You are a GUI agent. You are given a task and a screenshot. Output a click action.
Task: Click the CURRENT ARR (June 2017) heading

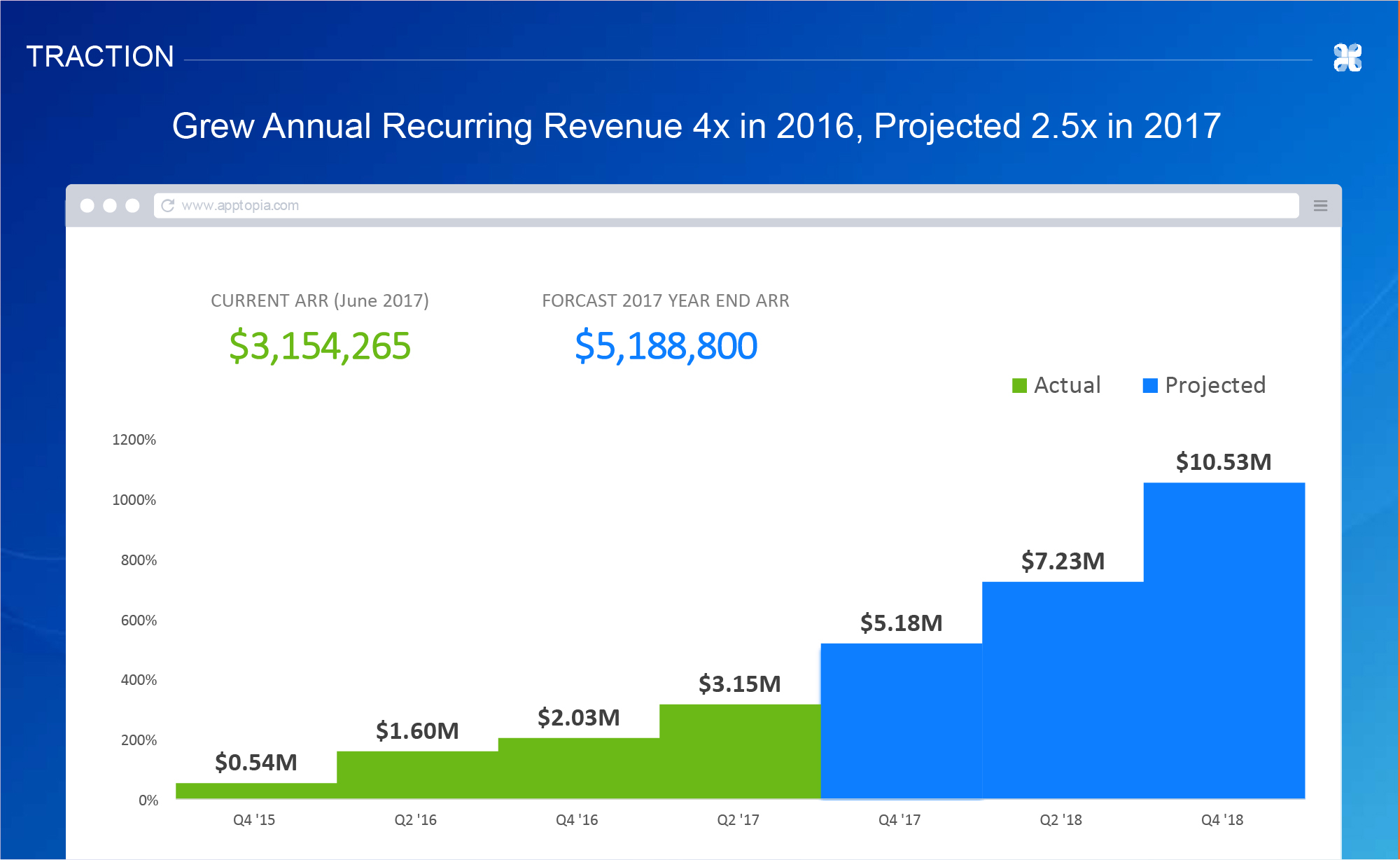(x=320, y=300)
